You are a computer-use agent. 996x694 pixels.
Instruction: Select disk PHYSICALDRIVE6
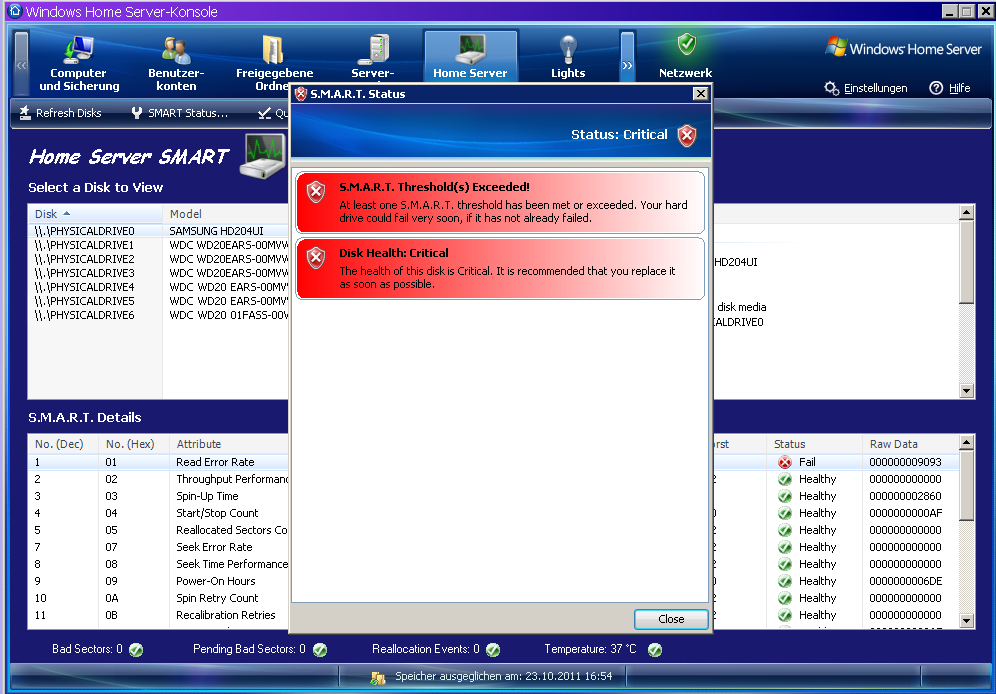pos(84,315)
